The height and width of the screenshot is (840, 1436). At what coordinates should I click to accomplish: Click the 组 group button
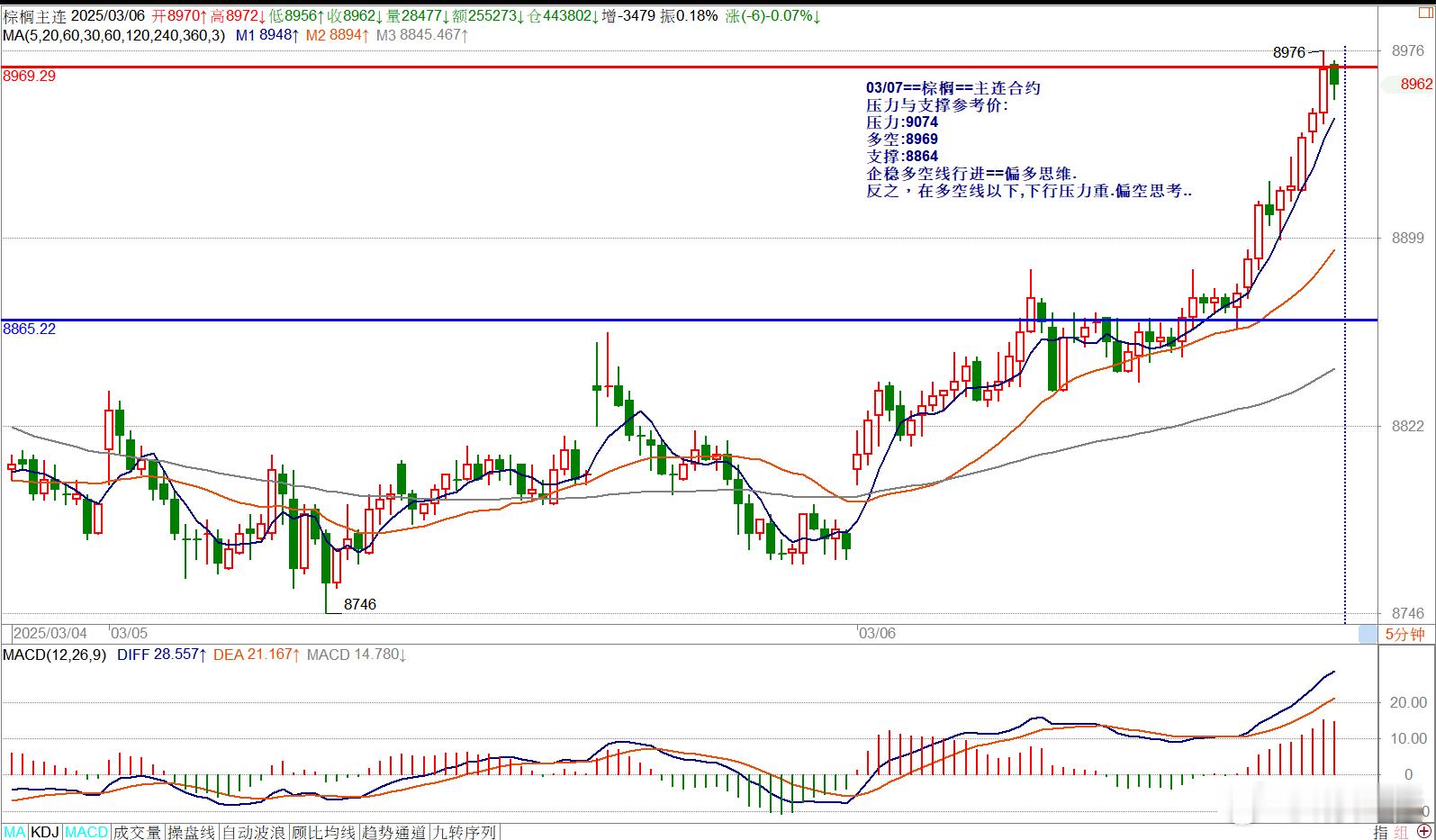coord(1401,832)
